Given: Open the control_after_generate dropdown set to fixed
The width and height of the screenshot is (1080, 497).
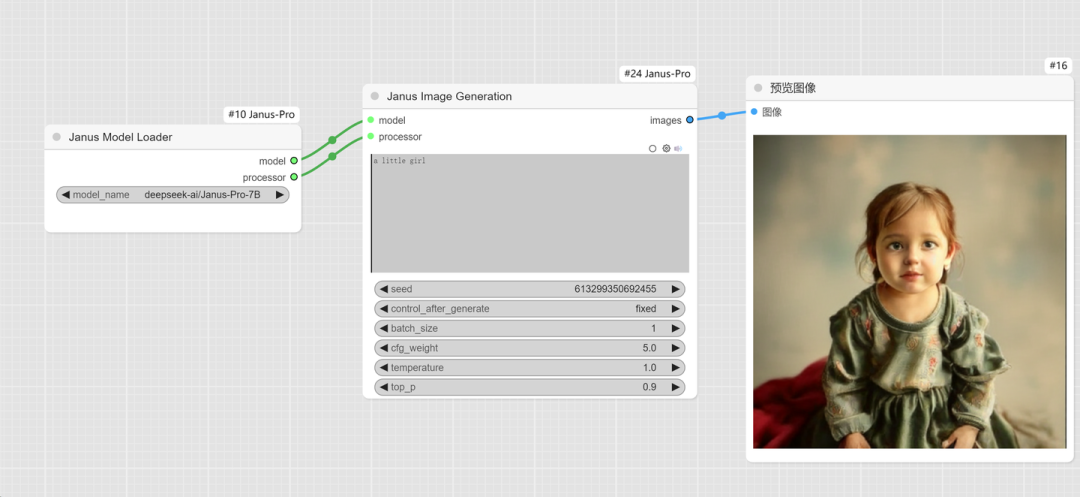Looking at the screenshot, I should [x=530, y=308].
